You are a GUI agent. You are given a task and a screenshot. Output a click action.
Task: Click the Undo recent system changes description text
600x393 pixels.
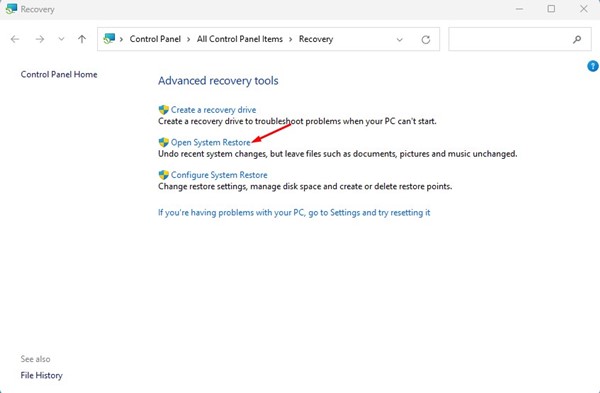coord(338,154)
